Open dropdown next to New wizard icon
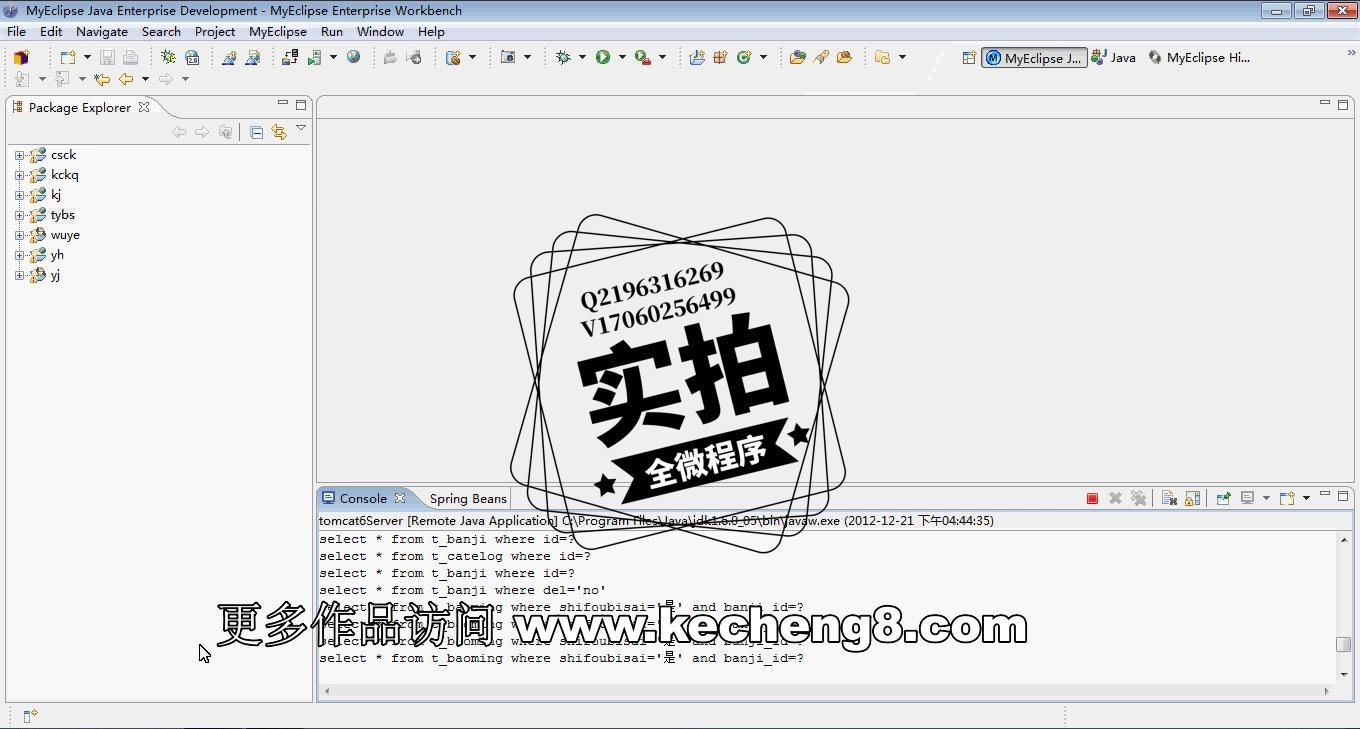 [x=87, y=58]
